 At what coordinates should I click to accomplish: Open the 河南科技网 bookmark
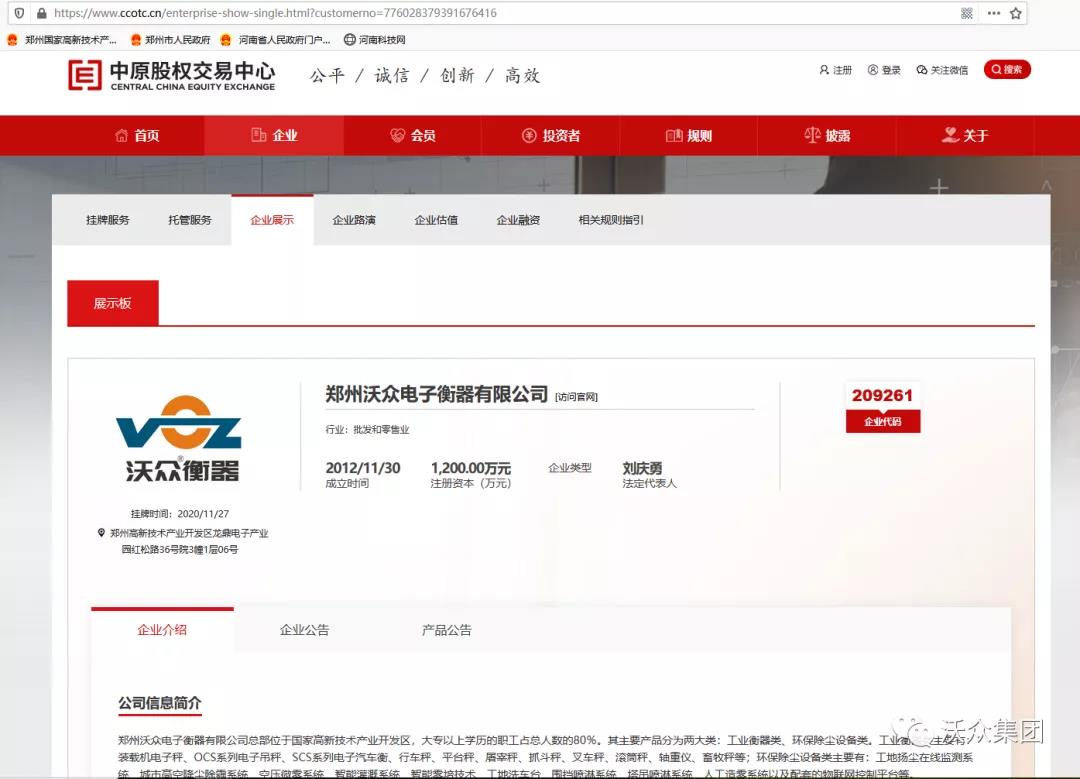tap(374, 40)
